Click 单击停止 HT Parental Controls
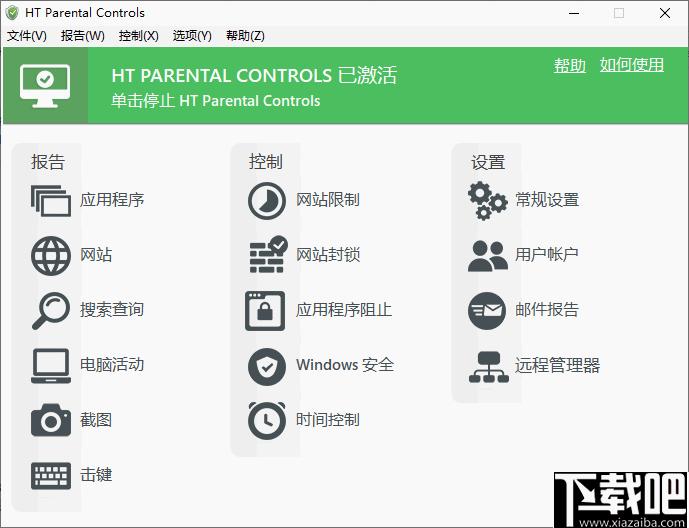The width and height of the screenshot is (689, 528). pos(215,101)
